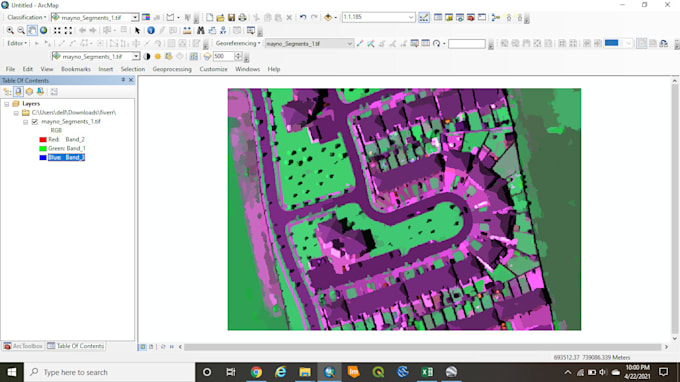Choose the Select Elements arrow tool
Screen dimensions: 680x382
click(x=137, y=30)
